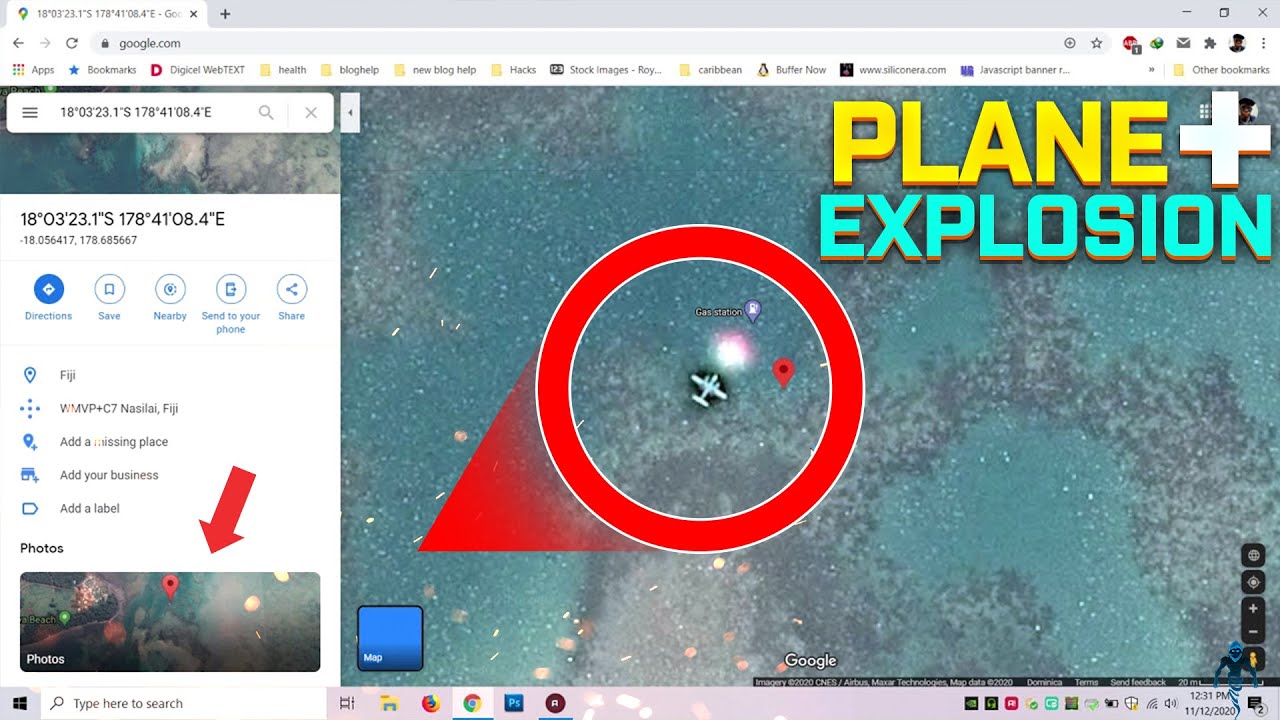Image resolution: width=1280 pixels, height=720 pixels.
Task: Show hidden bookmarks overflow chevron
Action: (1152, 70)
